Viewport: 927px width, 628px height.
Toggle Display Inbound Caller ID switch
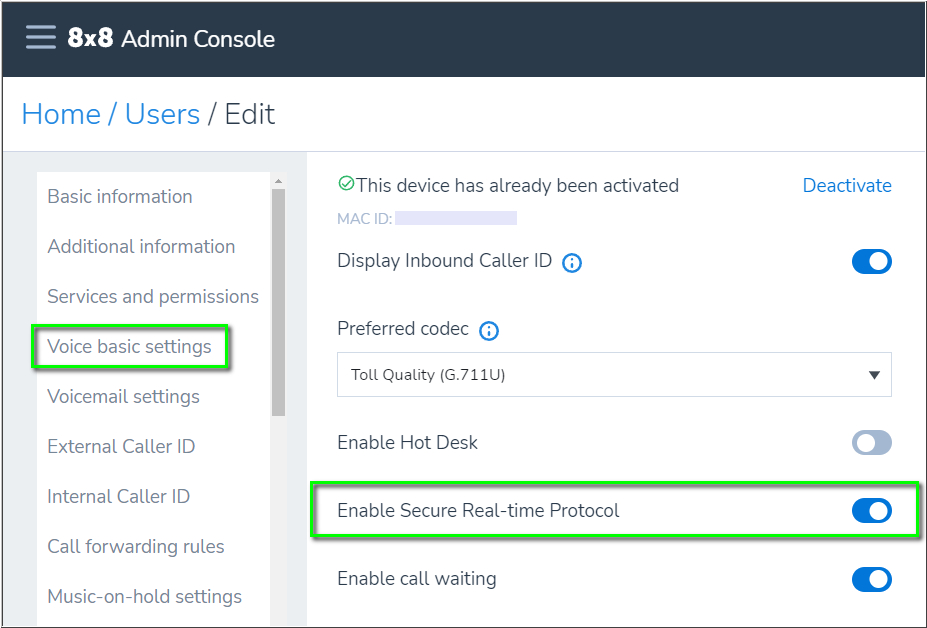(x=871, y=262)
